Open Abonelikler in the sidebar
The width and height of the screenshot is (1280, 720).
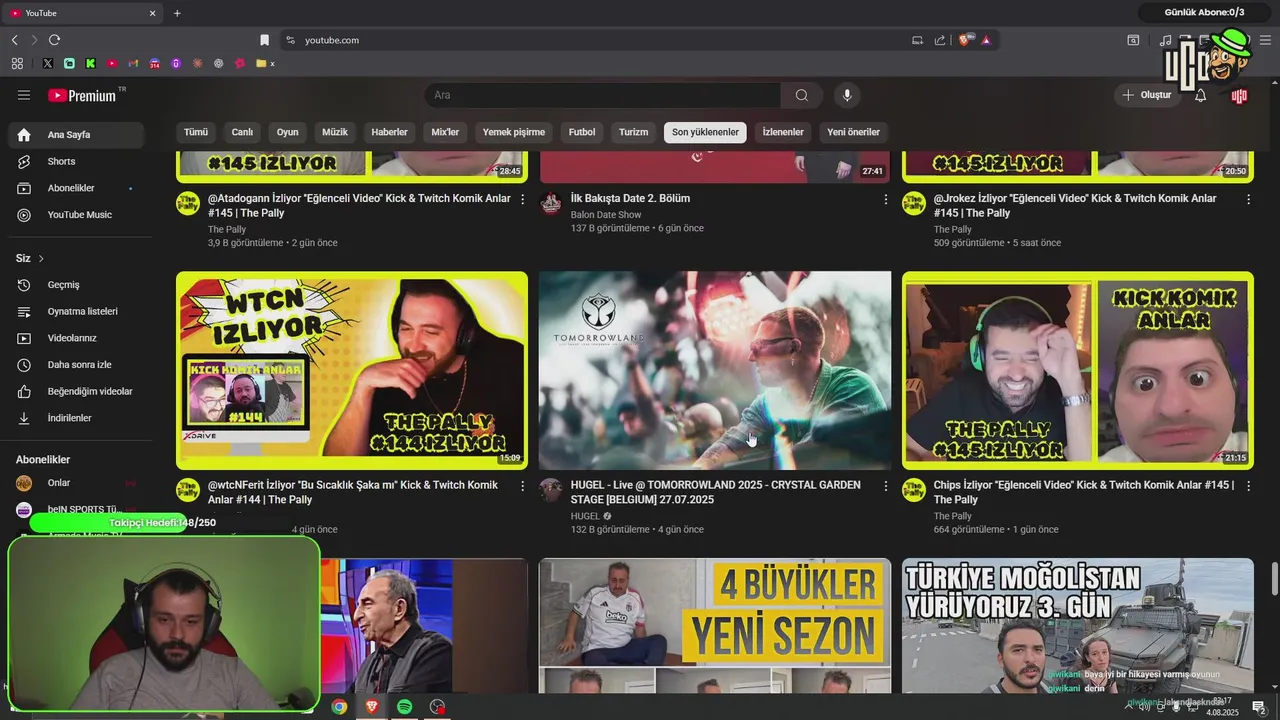coord(76,188)
